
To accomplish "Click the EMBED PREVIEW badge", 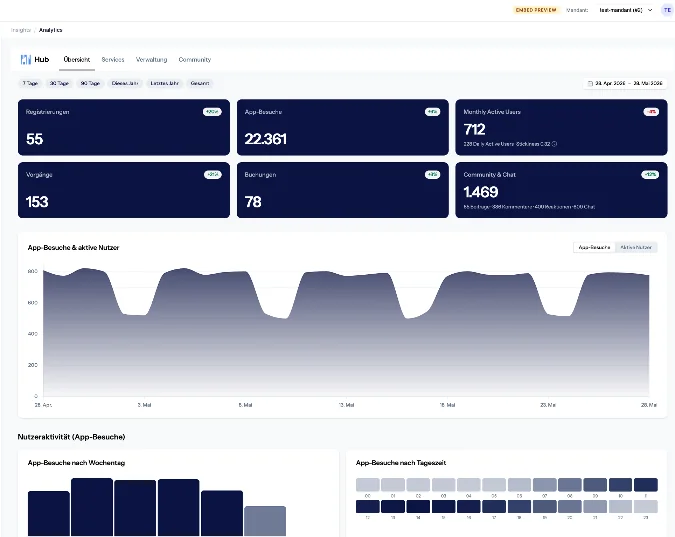I will click(536, 10).
